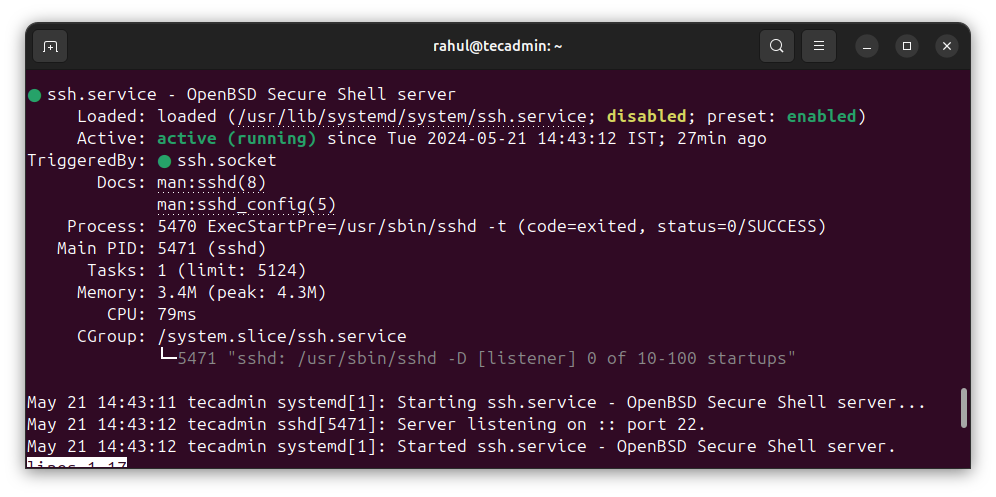Image resolution: width=996 pixels, height=497 pixels.
Task: Open the man:sshd_config(5) docs link
Action: 247,205
